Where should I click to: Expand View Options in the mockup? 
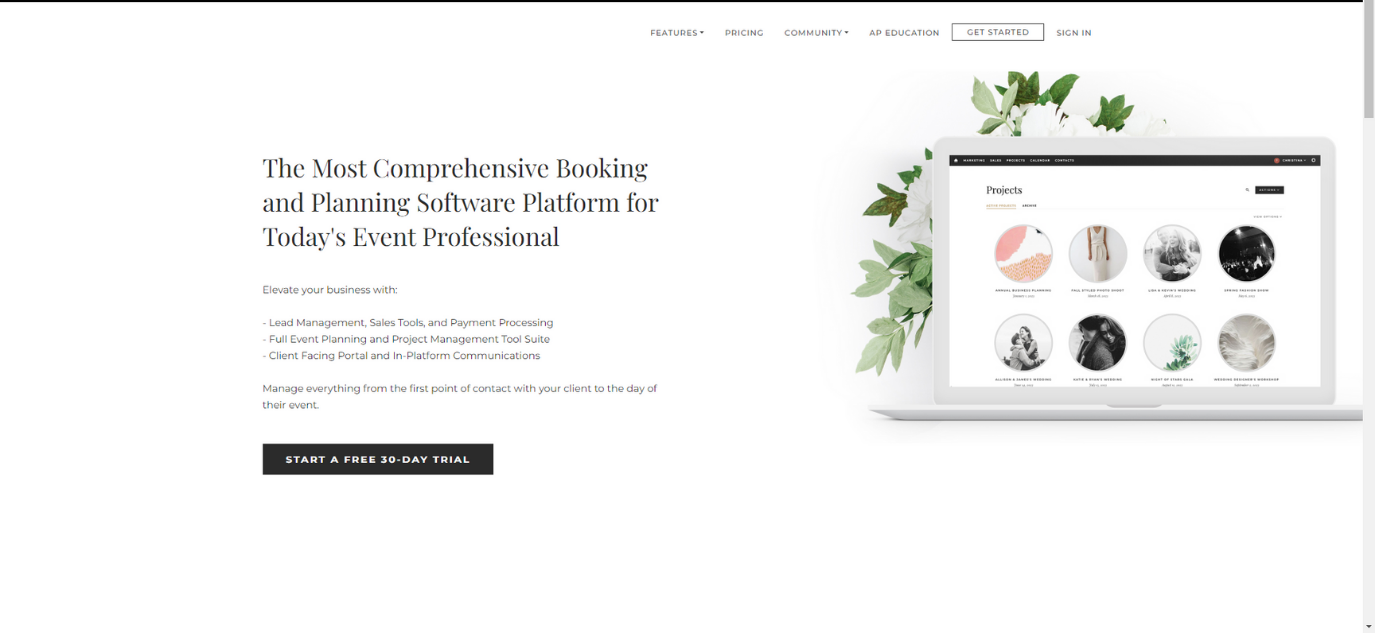1267,216
